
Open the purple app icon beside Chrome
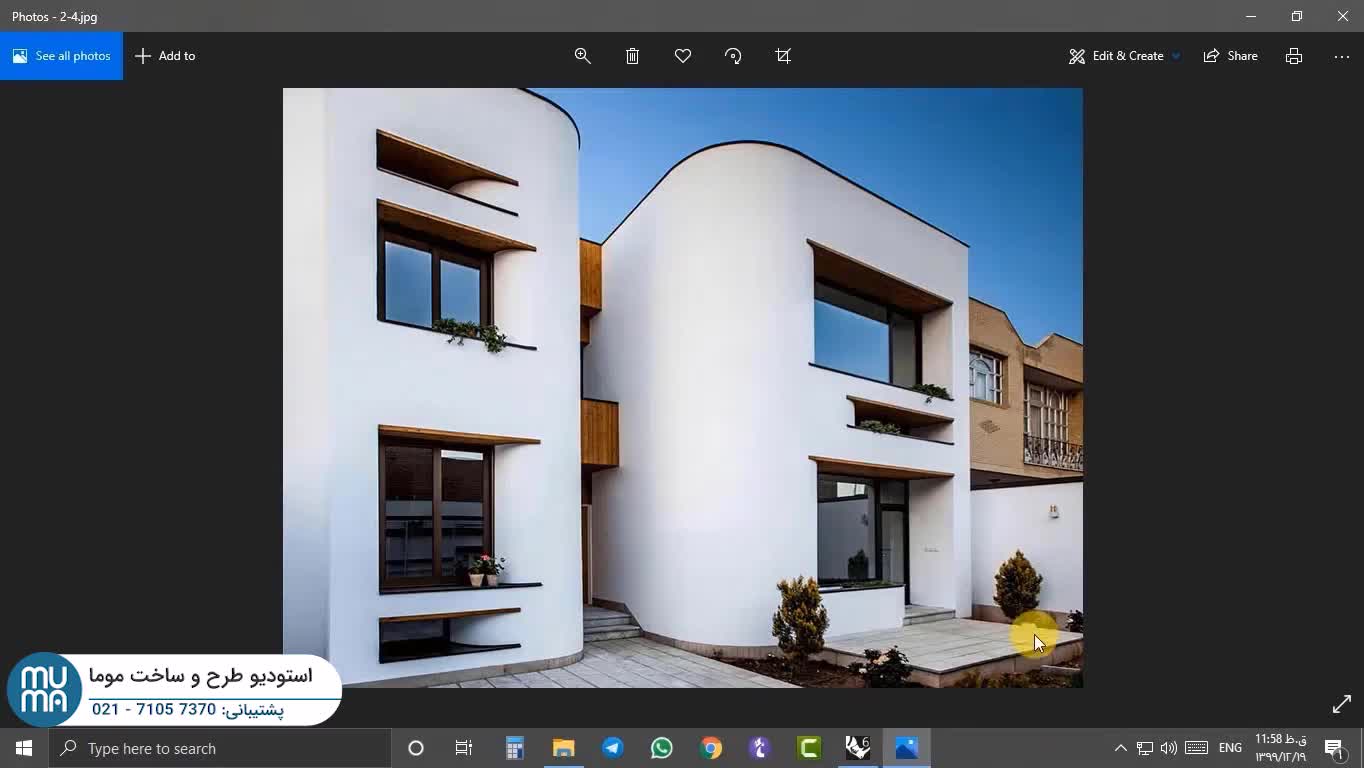pos(759,748)
